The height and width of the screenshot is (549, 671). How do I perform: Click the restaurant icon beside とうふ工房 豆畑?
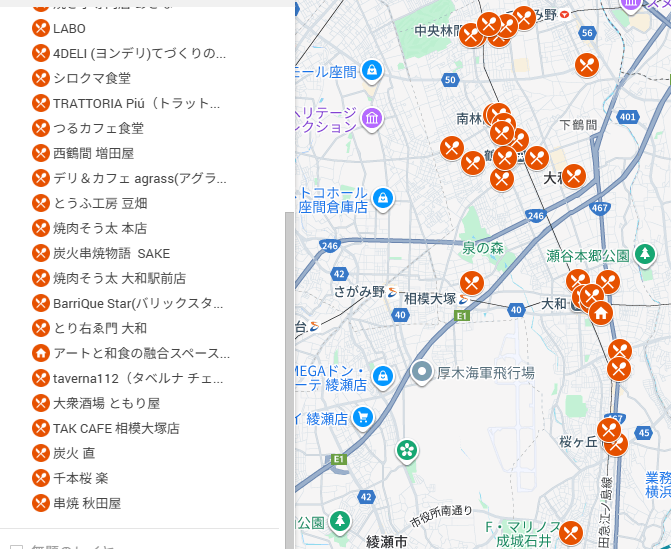(x=41, y=203)
